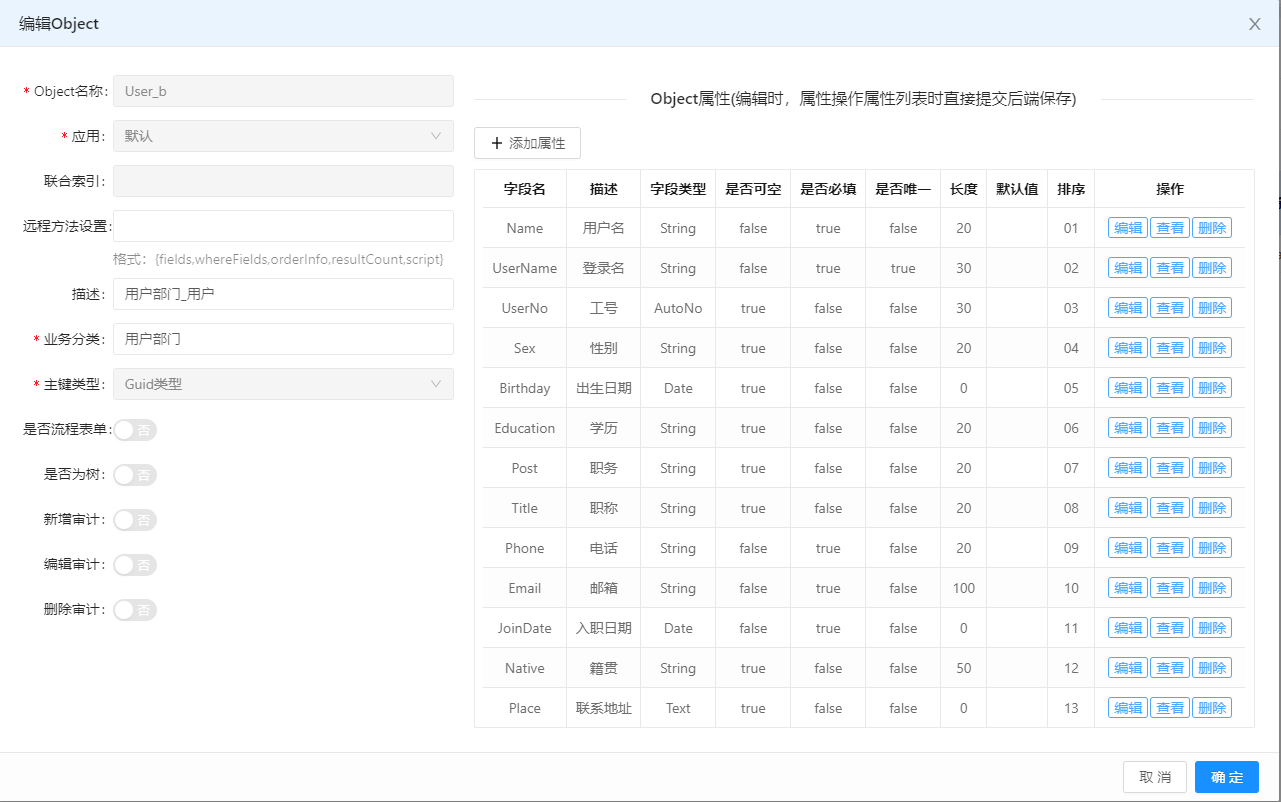Screen dimensions: 1281x802
Task: Toggle the 是否流程表单 switch
Action: tap(135, 430)
